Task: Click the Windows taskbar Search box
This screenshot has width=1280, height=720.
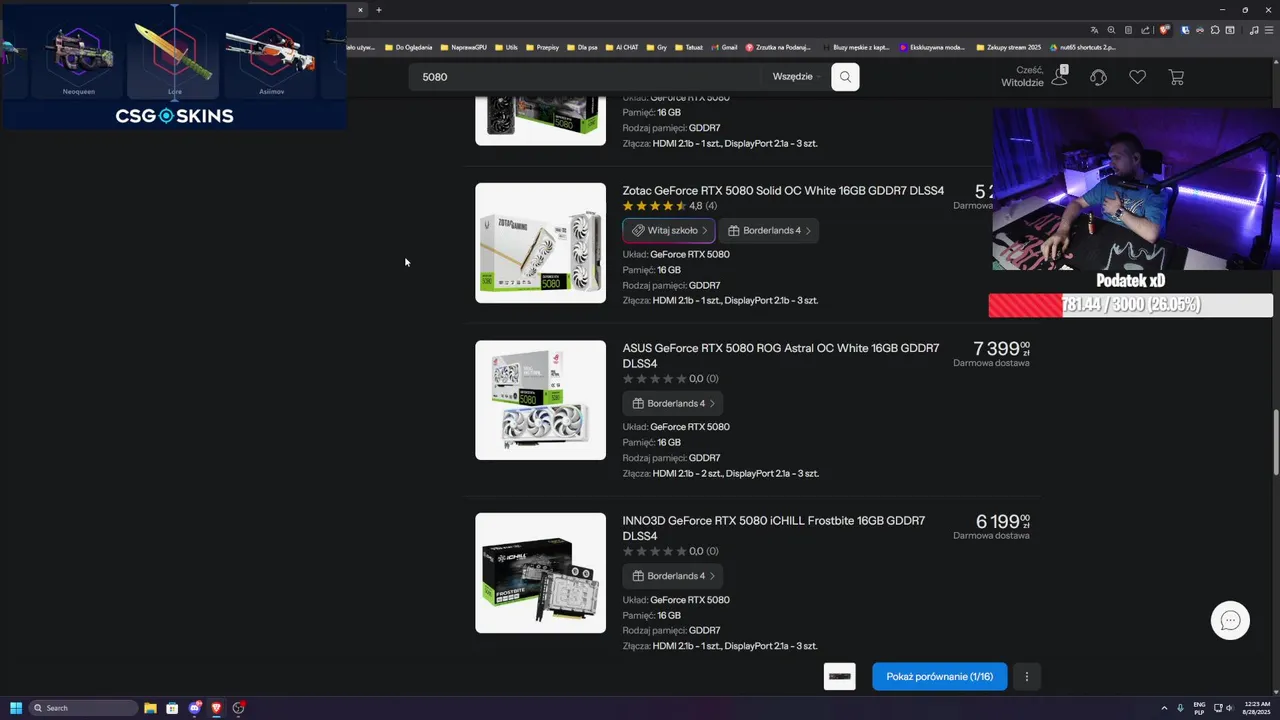Action: (x=83, y=708)
